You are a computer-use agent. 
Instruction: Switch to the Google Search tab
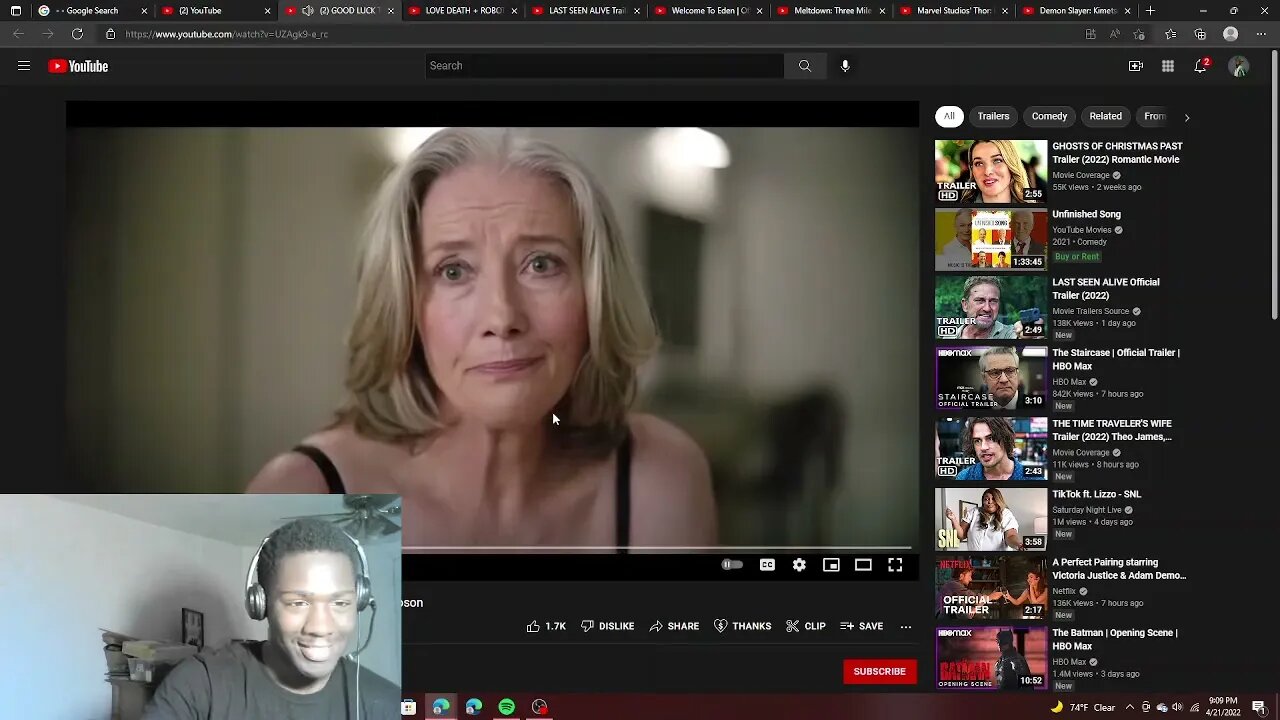click(90, 11)
